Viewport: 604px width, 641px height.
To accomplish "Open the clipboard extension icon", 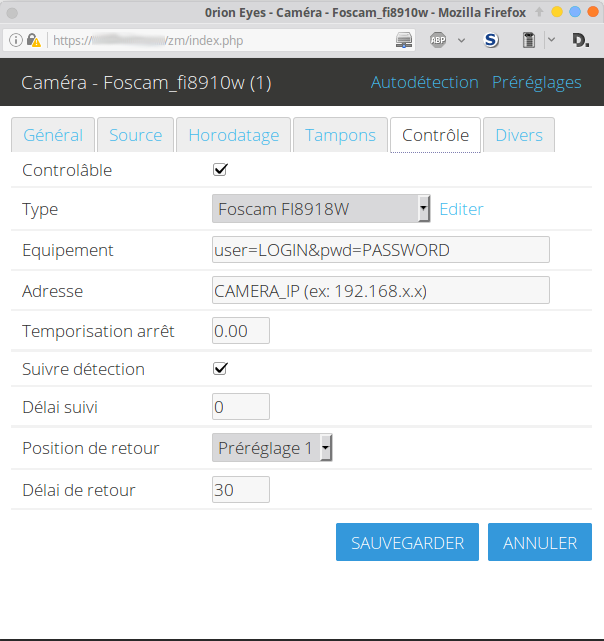I will tap(529, 40).
